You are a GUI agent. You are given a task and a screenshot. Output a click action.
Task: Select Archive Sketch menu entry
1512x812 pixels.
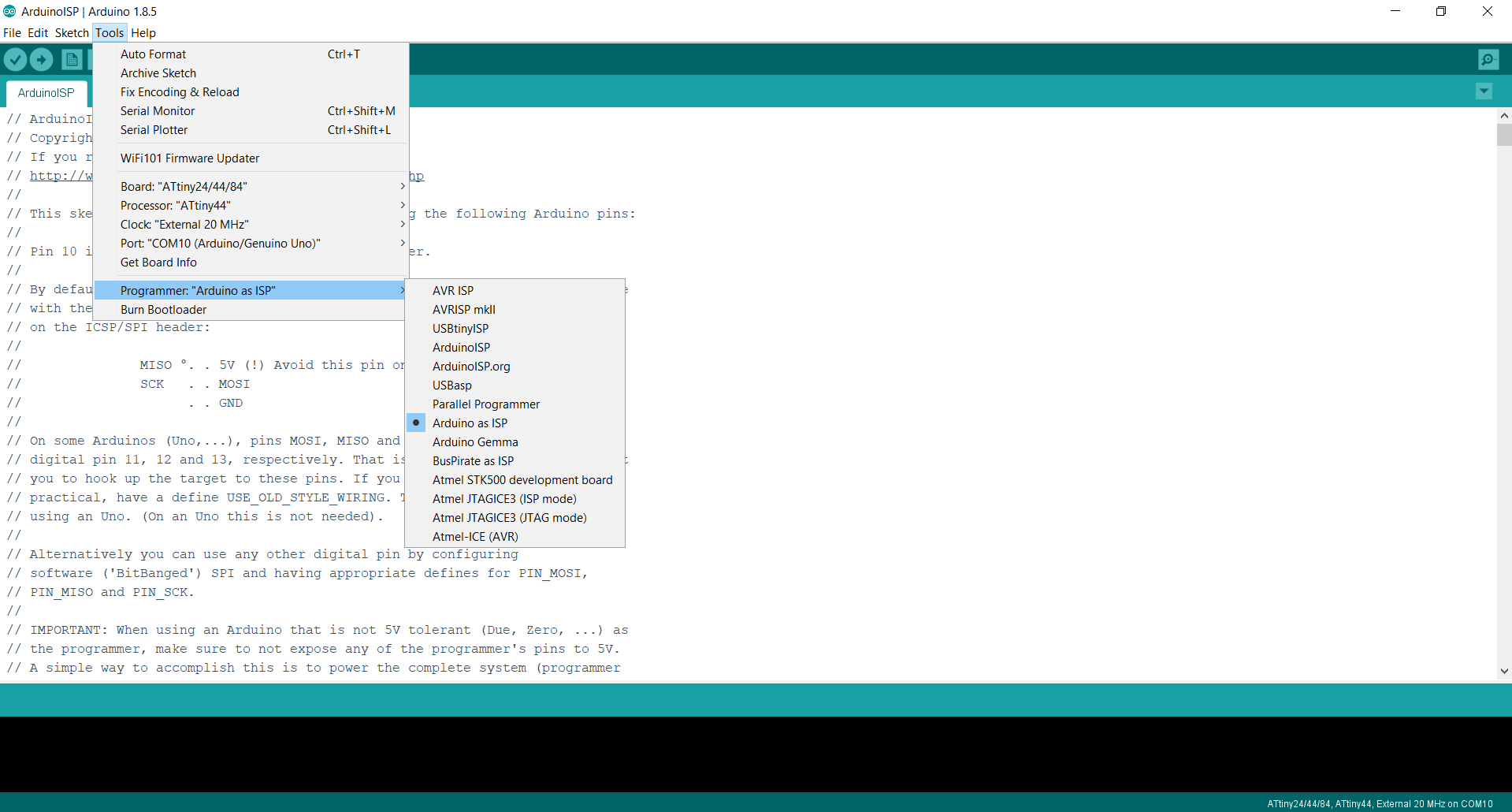(x=251, y=73)
